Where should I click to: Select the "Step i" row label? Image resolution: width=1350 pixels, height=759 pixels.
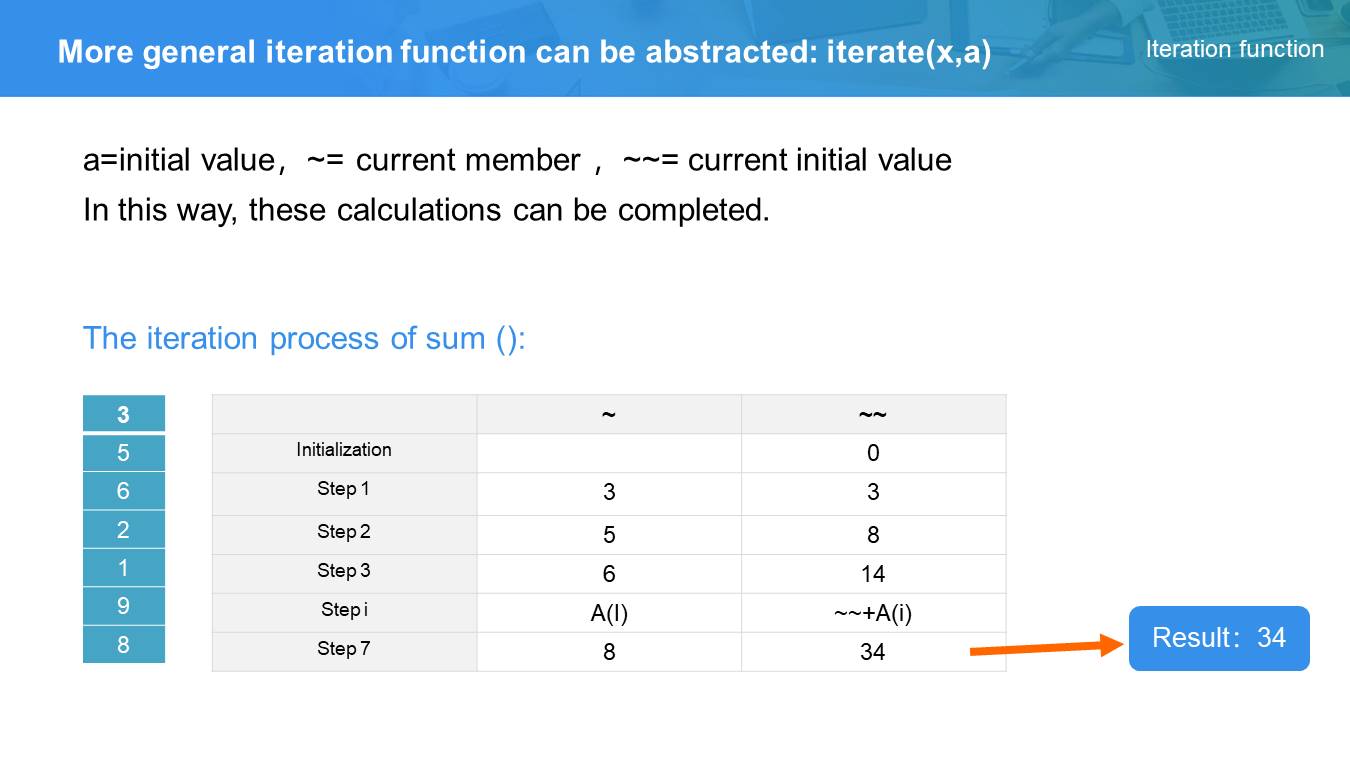click(344, 610)
